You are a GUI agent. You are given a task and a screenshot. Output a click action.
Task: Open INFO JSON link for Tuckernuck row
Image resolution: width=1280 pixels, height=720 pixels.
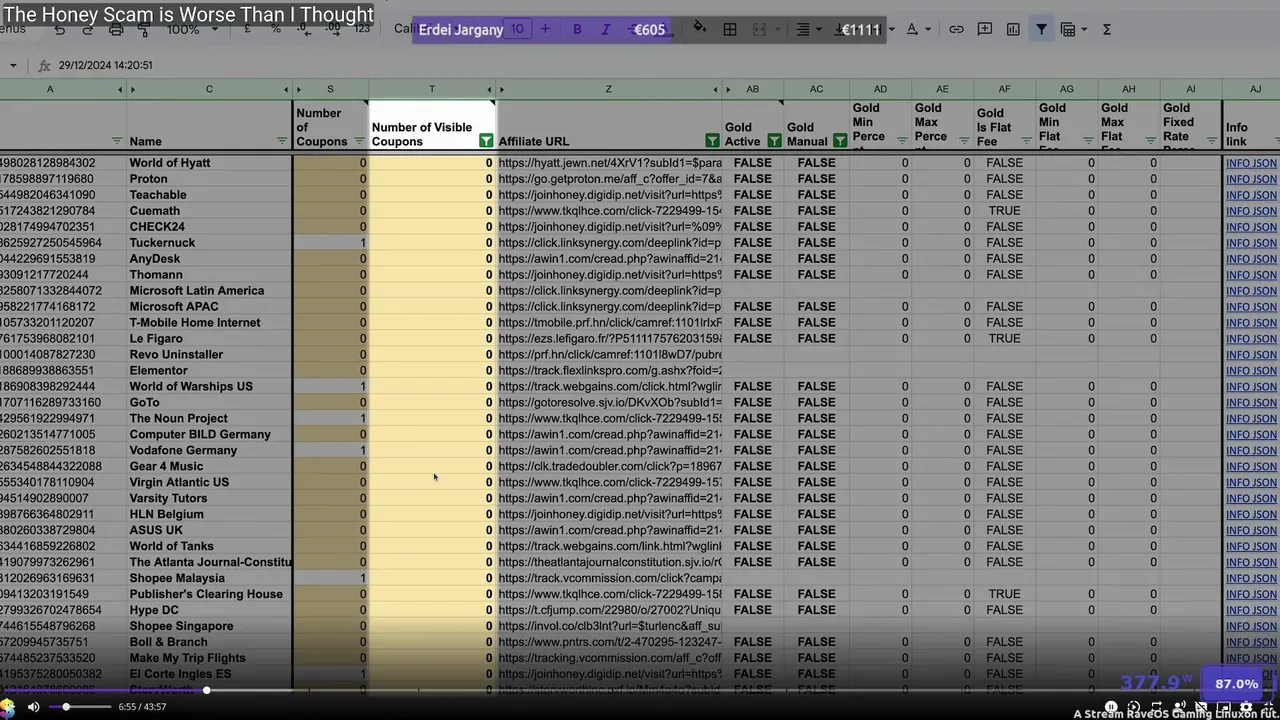[x=1251, y=243]
